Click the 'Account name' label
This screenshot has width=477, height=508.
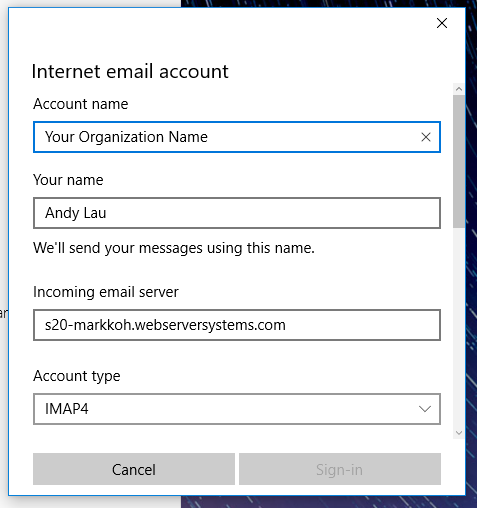[x=81, y=104]
